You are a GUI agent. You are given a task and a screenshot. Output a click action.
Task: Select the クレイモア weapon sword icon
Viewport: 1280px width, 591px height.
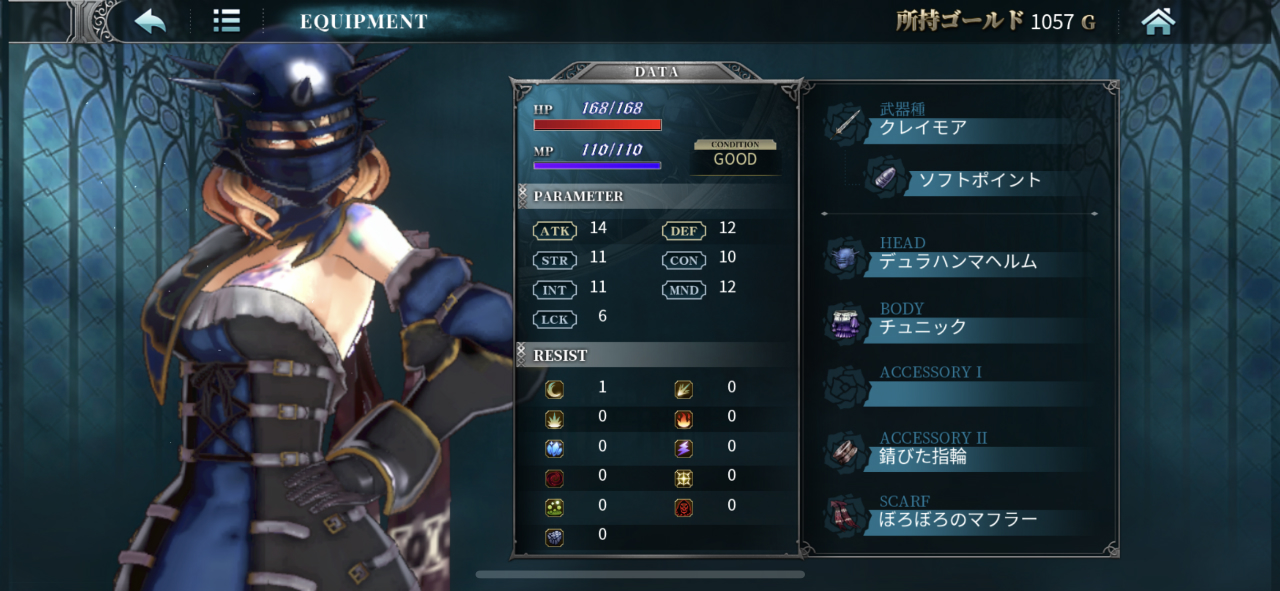point(848,122)
